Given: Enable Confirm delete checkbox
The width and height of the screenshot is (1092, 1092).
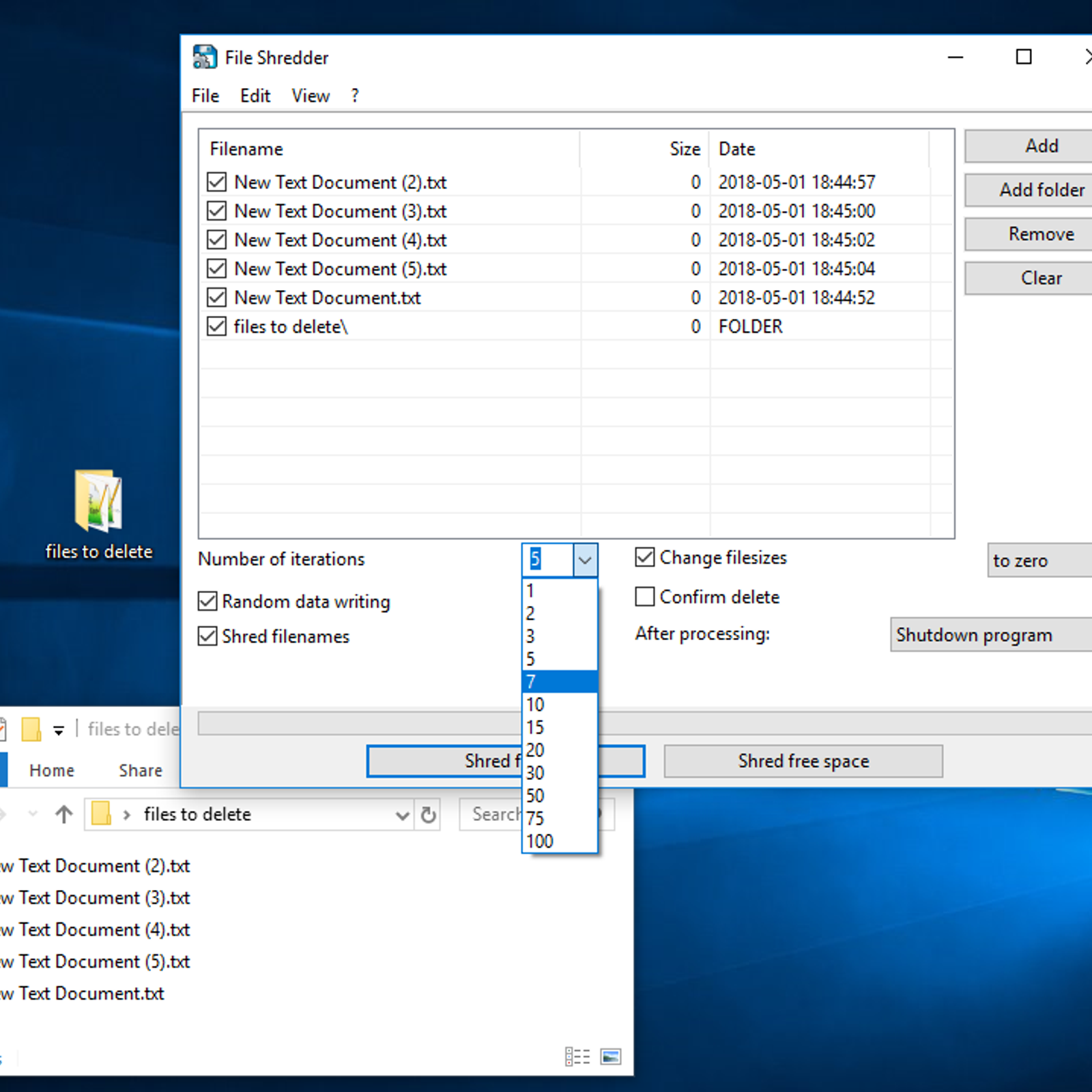Looking at the screenshot, I should coord(645,597).
